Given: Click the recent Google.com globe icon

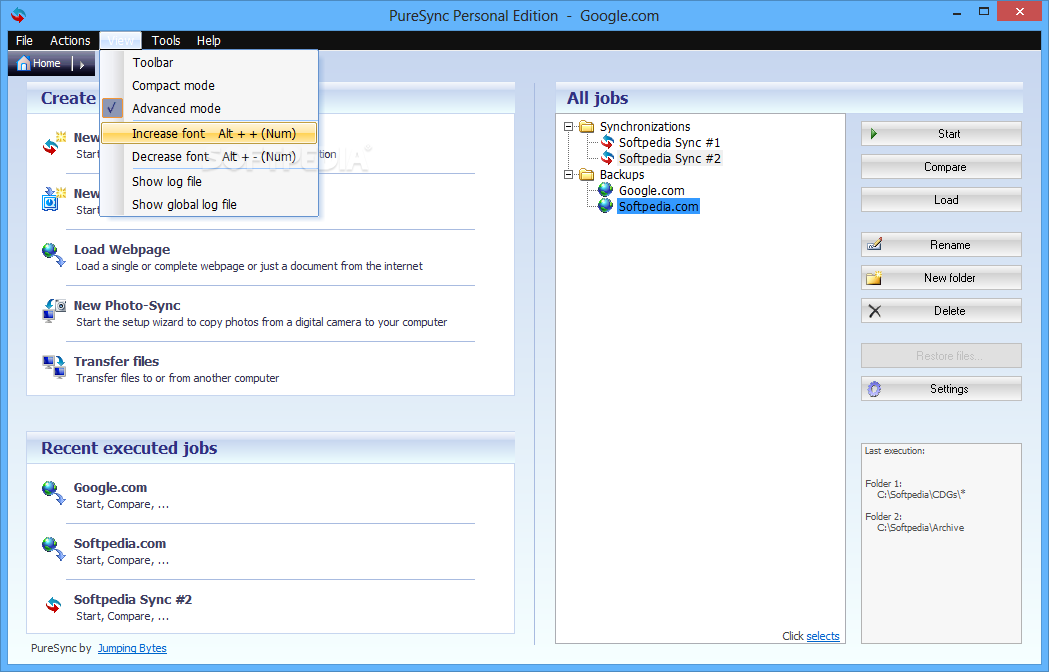Looking at the screenshot, I should 54,493.
